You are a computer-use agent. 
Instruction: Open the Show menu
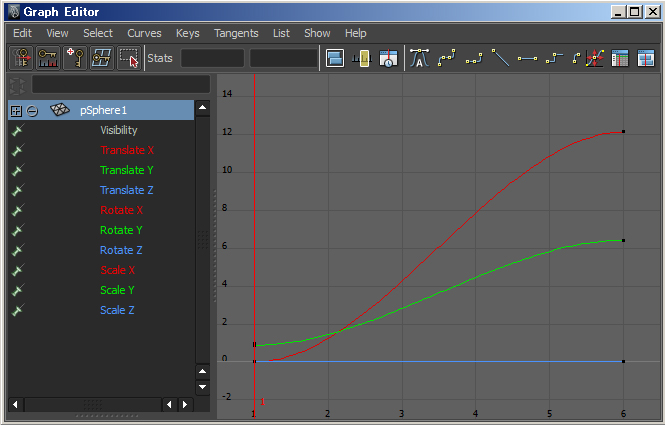[317, 33]
